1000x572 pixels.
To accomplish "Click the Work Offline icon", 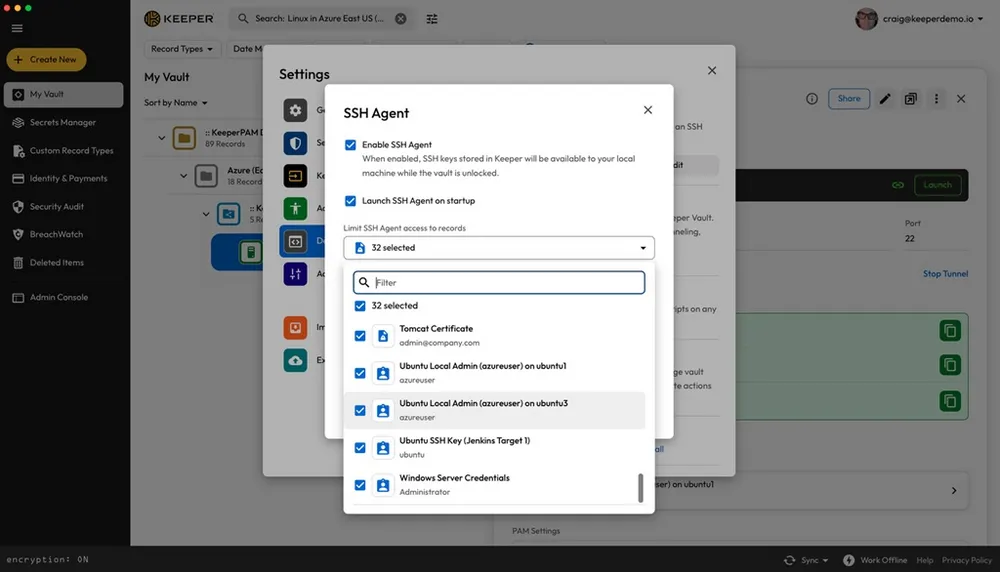I will click(849, 560).
